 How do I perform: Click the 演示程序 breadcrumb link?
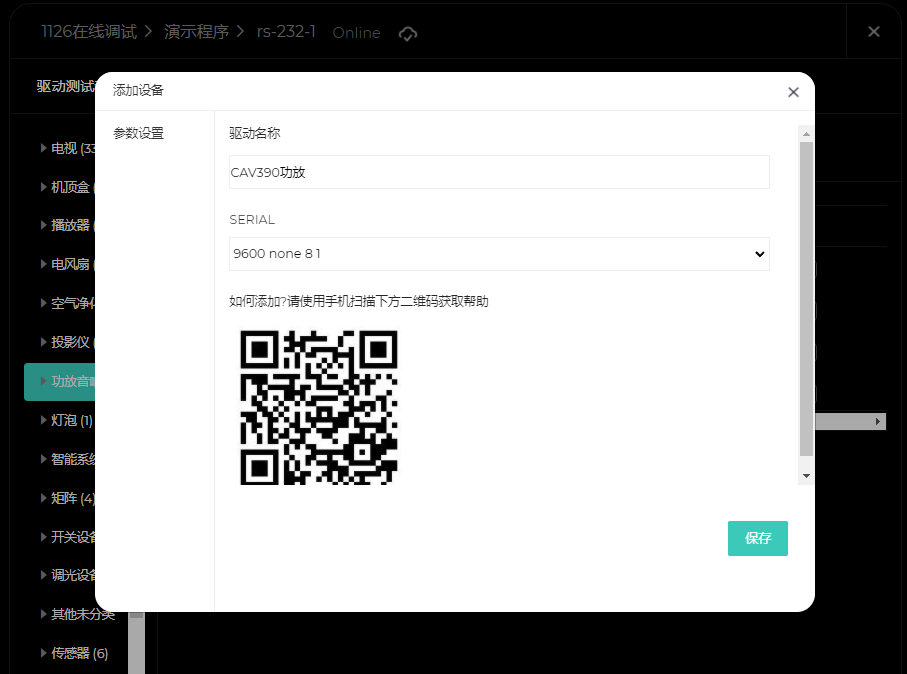[x=196, y=31]
